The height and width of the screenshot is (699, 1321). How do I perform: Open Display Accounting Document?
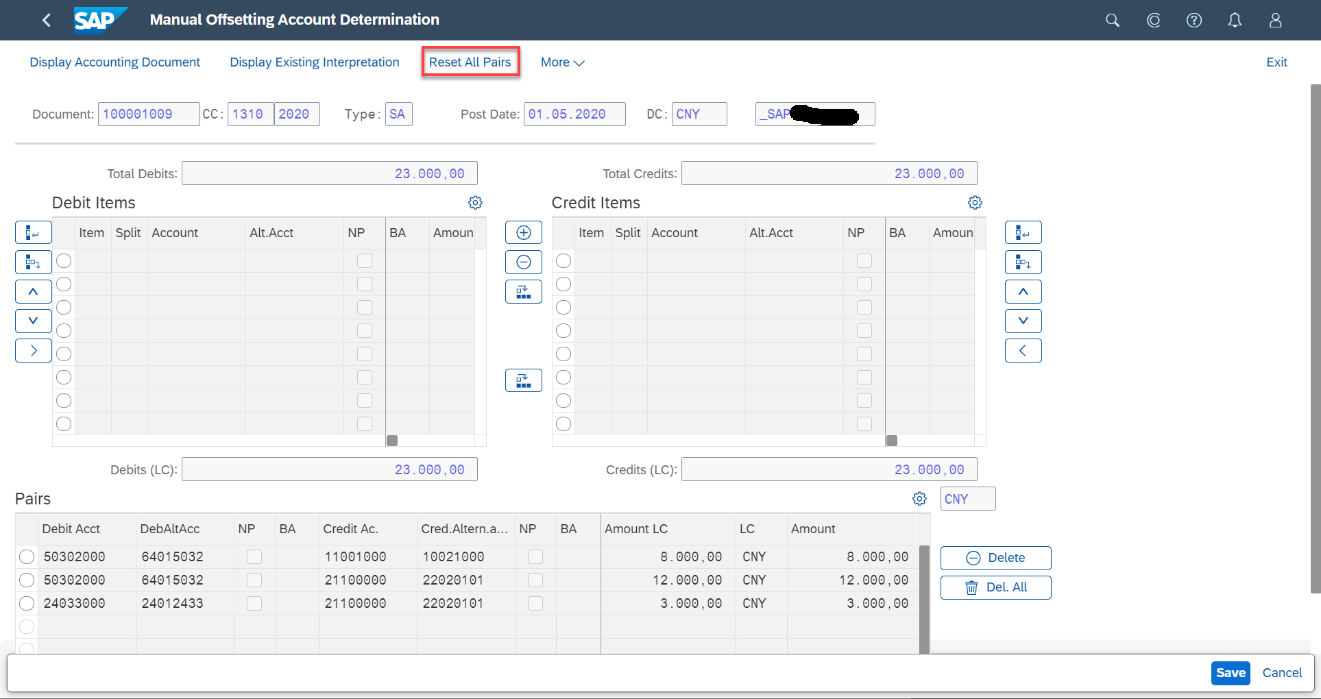tap(115, 62)
